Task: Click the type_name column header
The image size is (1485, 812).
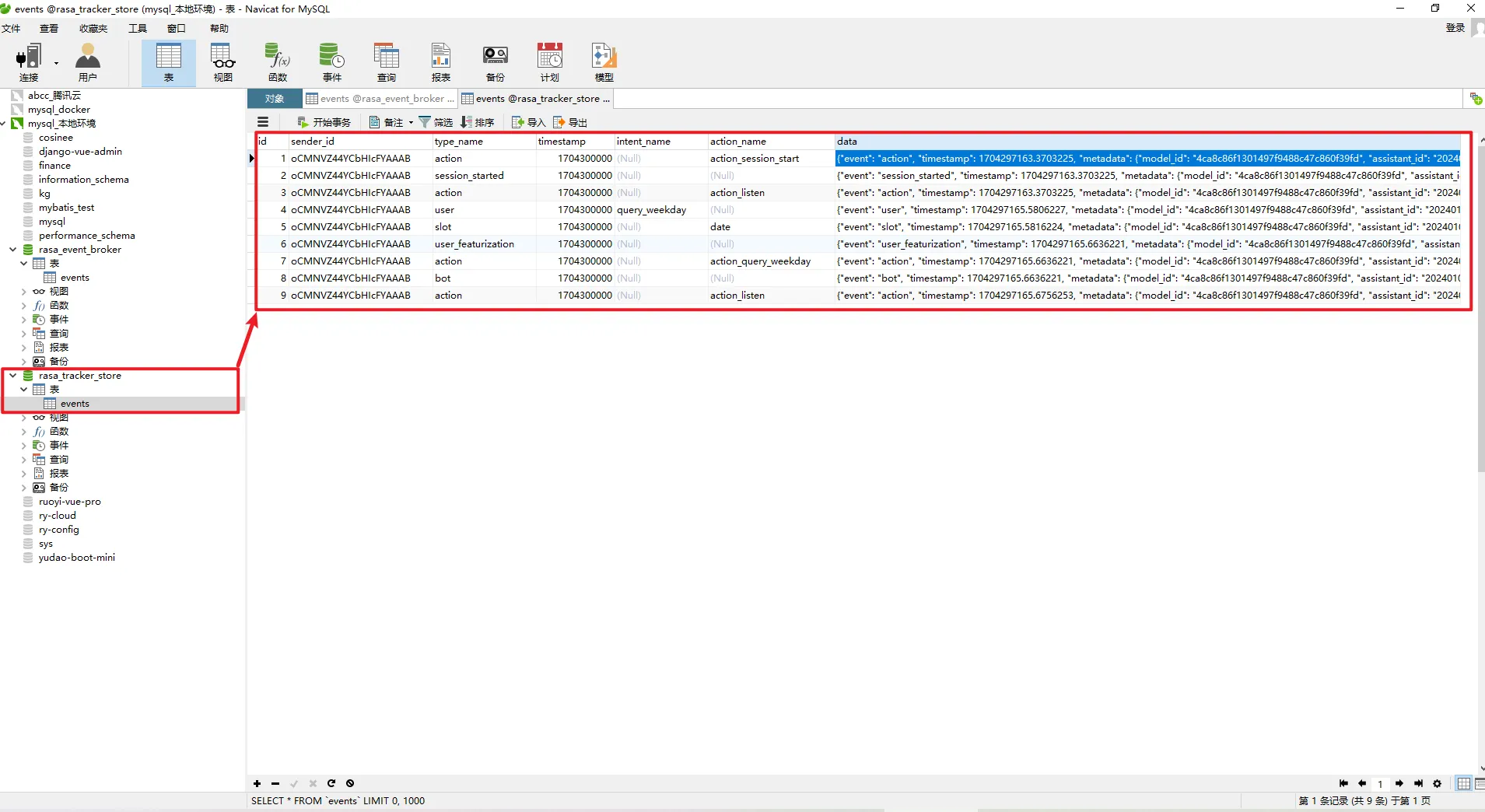Action: pyautogui.click(x=484, y=142)
